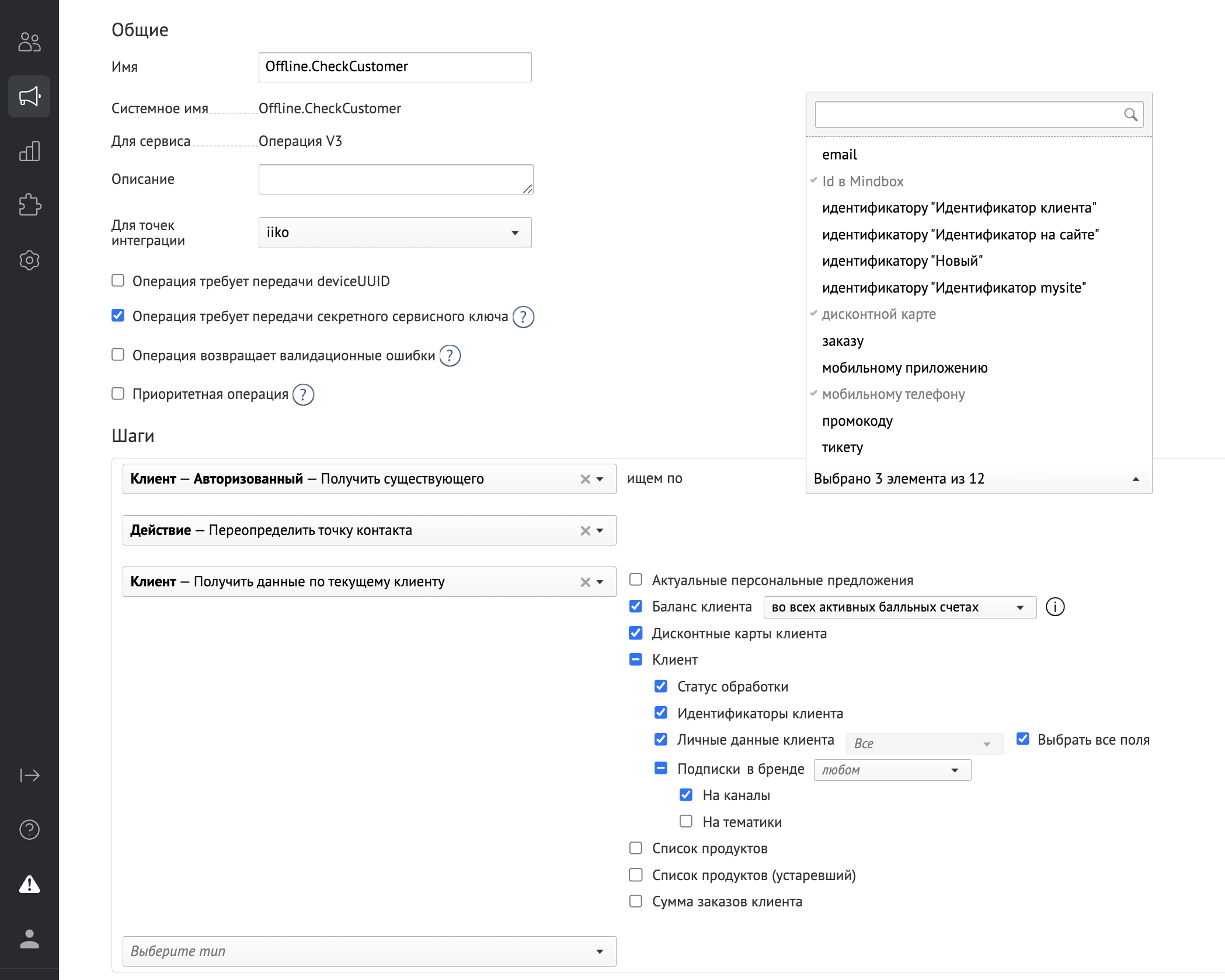Check 'На тематики' checkbox
1225x980 pixels.
point(686,822)
